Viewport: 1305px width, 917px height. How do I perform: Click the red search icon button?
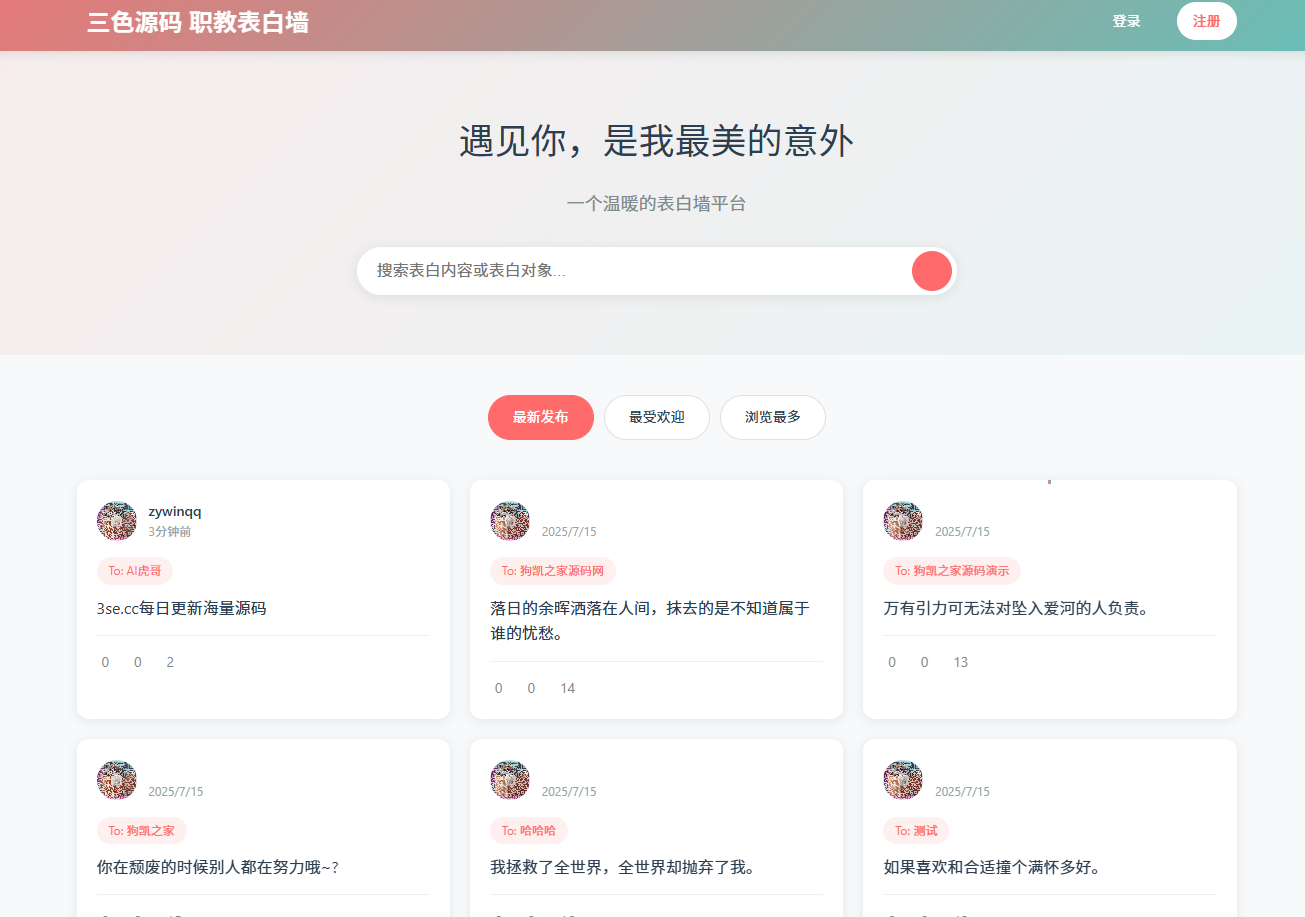[x=931, y=270]
